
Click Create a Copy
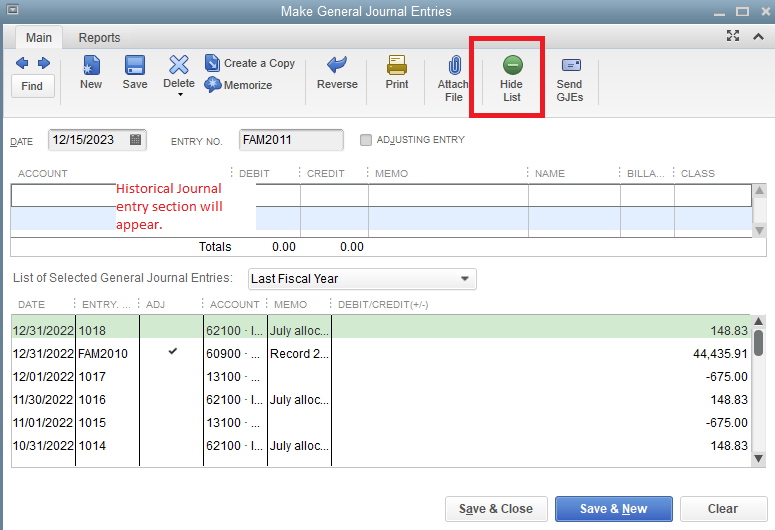click(250, 63)
